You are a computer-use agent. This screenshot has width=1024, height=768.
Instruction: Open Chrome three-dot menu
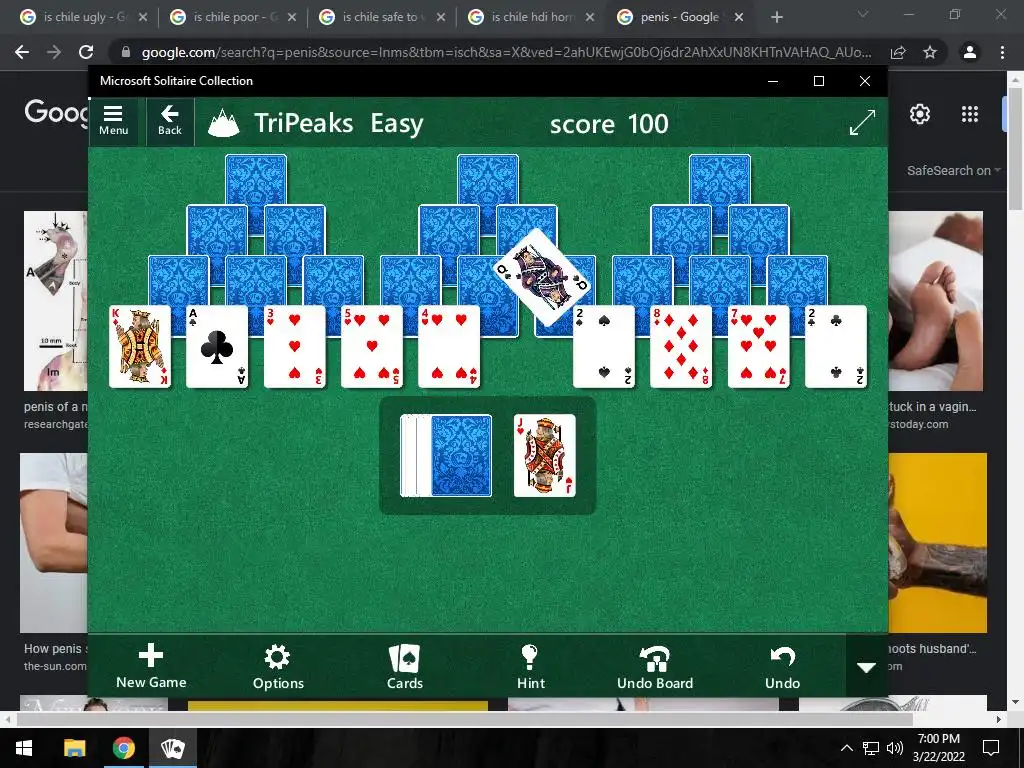[1002, 52]
